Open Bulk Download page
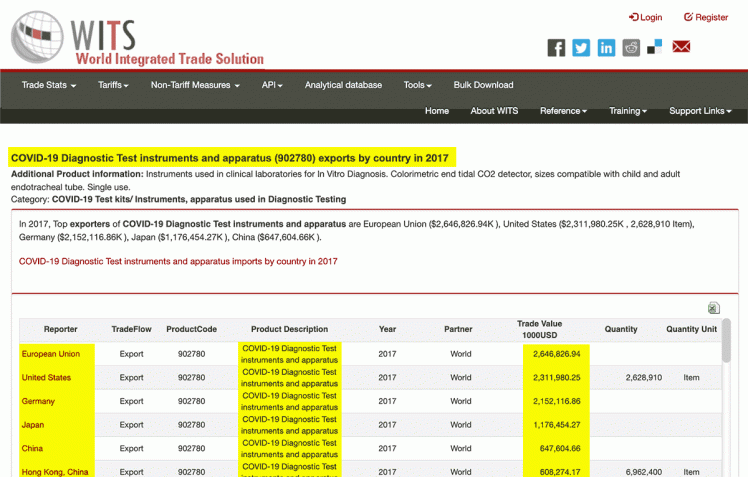Viewport: 748px width, 477px height. (x=483, y=85)
